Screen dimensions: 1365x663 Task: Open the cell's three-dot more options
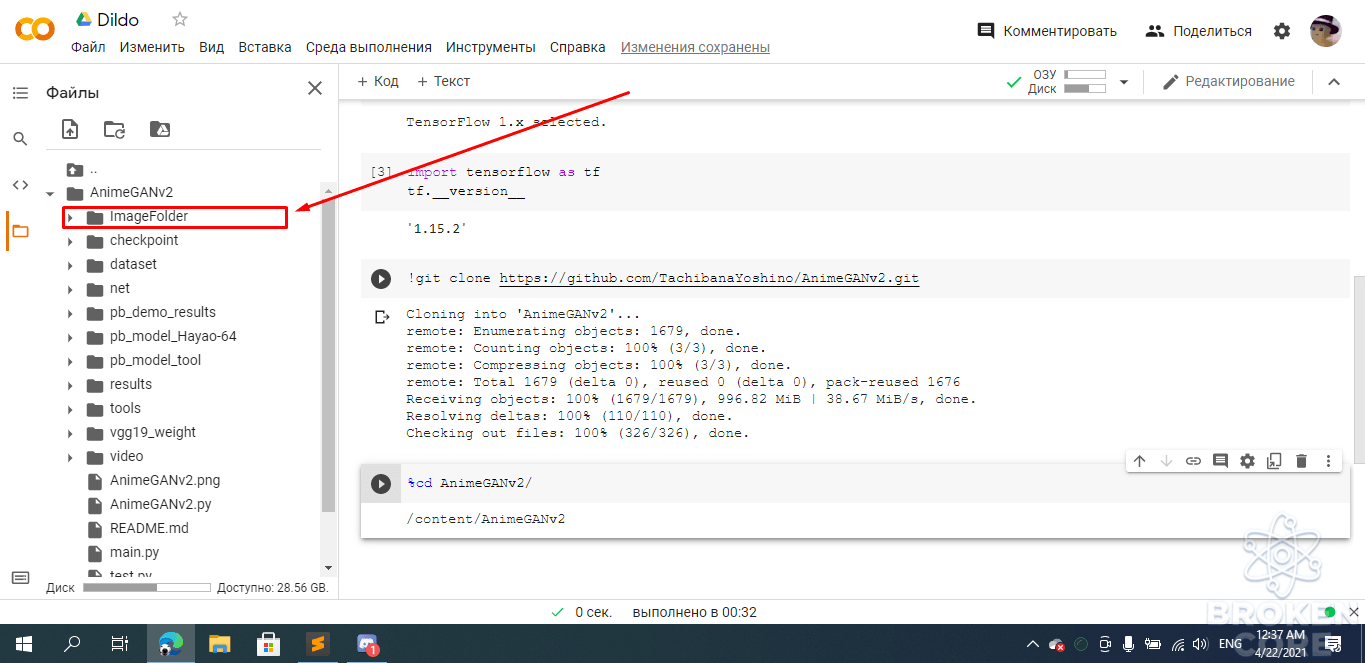[1328, 461]
